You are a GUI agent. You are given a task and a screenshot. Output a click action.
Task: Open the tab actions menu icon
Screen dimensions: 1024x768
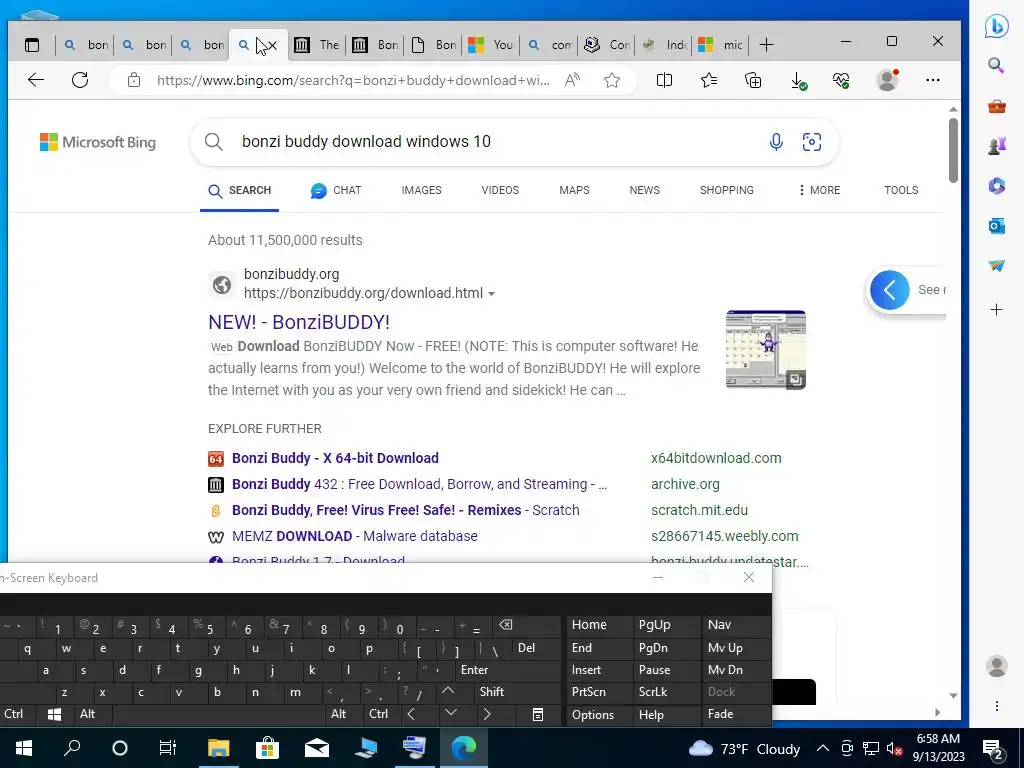tap(32, 45)
